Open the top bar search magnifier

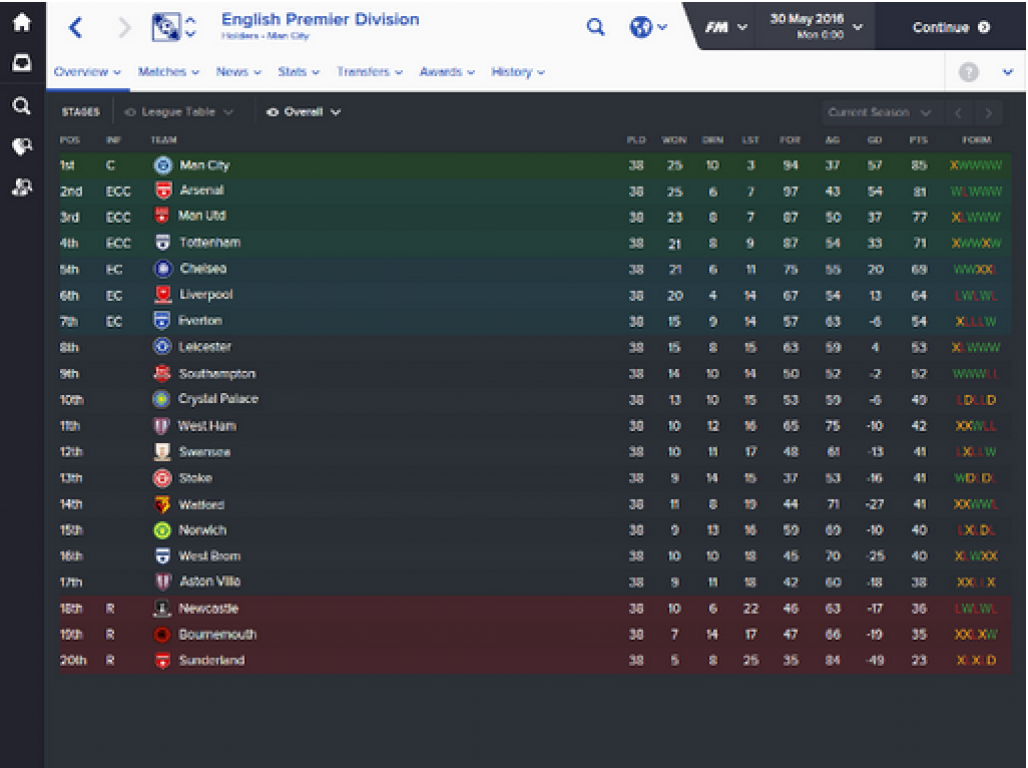(x=595, y=27)
